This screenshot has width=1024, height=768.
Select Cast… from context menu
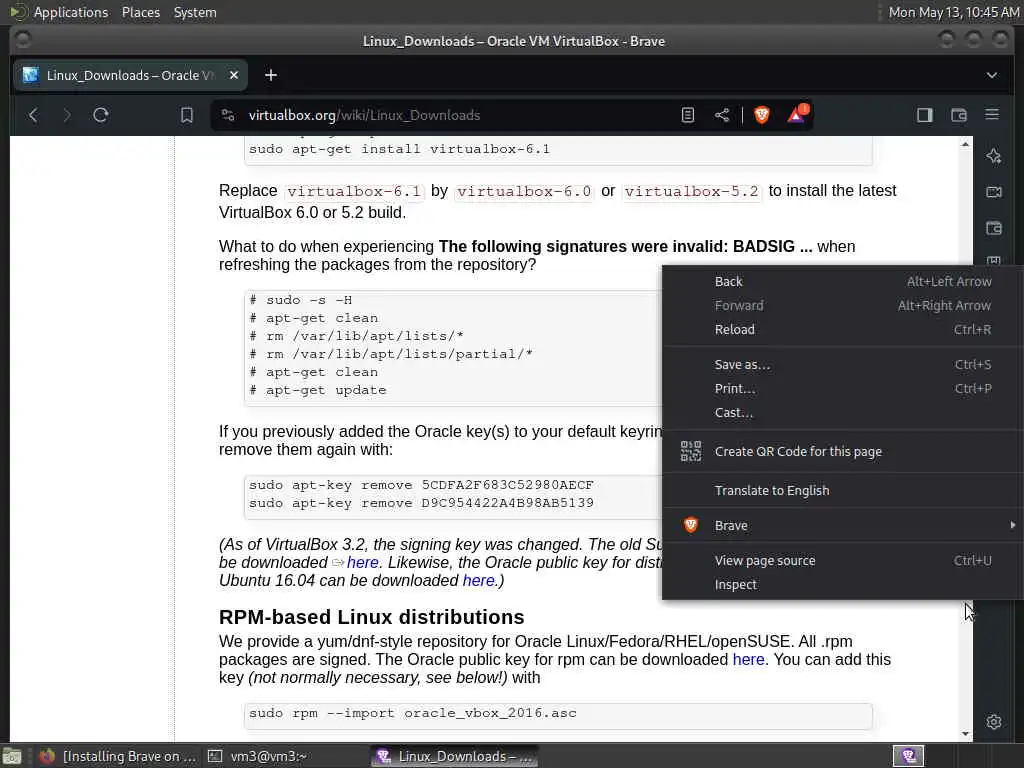842,413
